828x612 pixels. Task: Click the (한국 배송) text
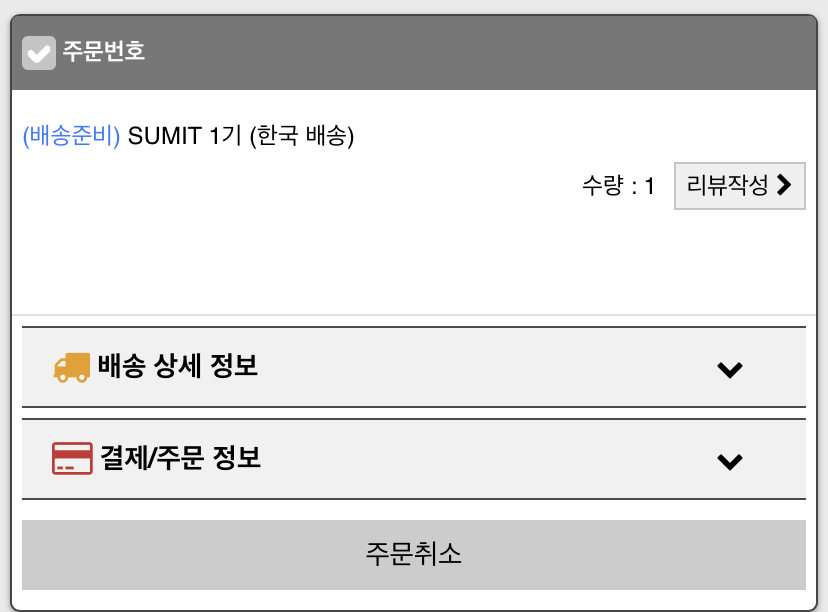point(302,136)
